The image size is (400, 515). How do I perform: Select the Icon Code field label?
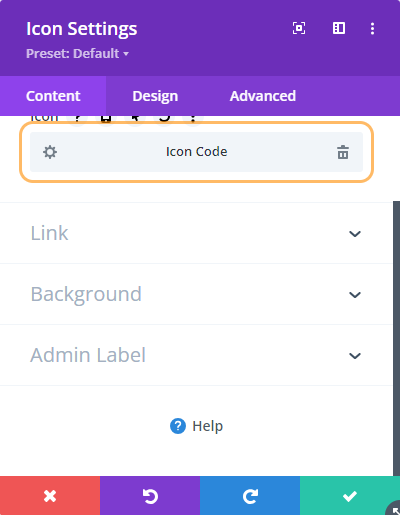point(197,152)
